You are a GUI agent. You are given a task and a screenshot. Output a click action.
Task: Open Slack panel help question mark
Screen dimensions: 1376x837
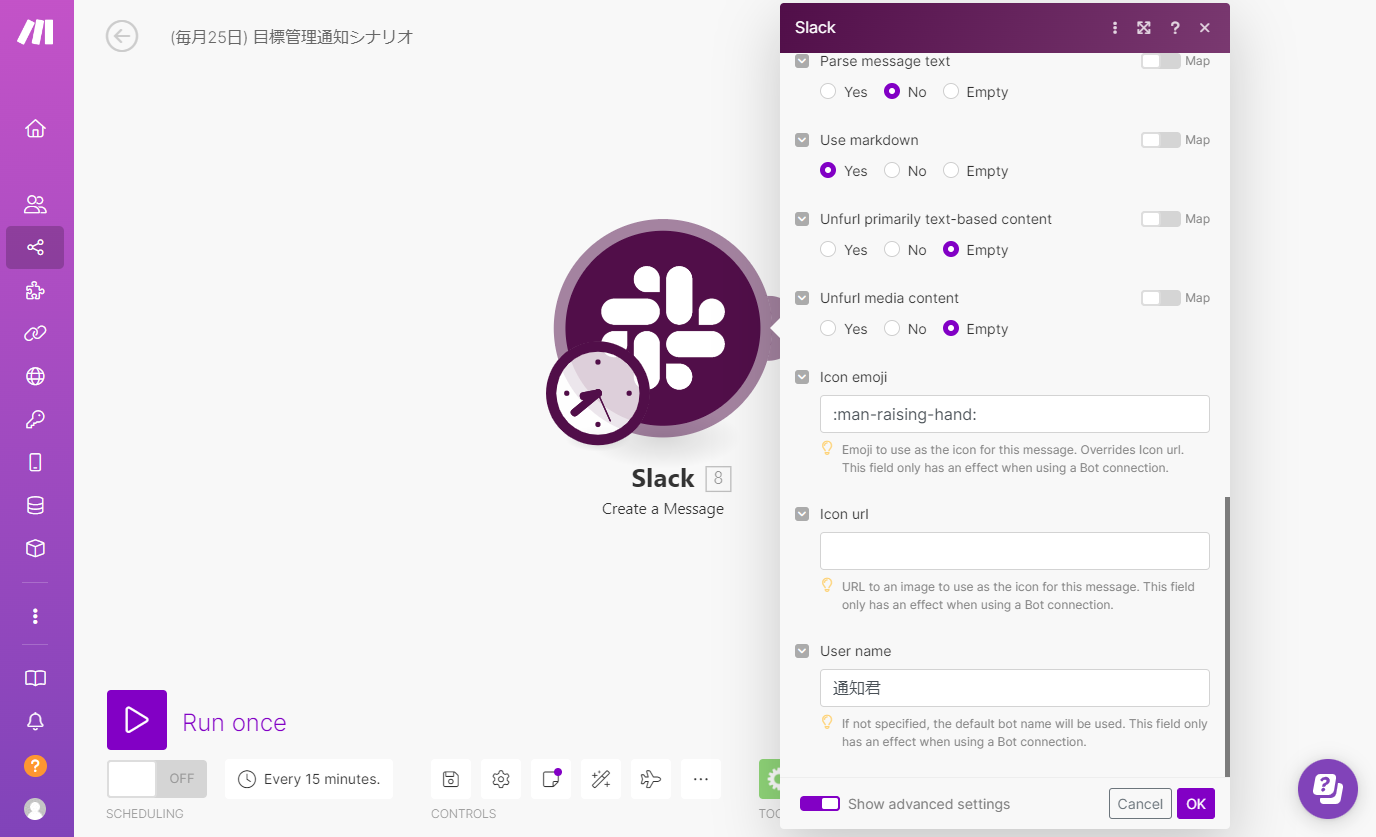coord(1175,28)
